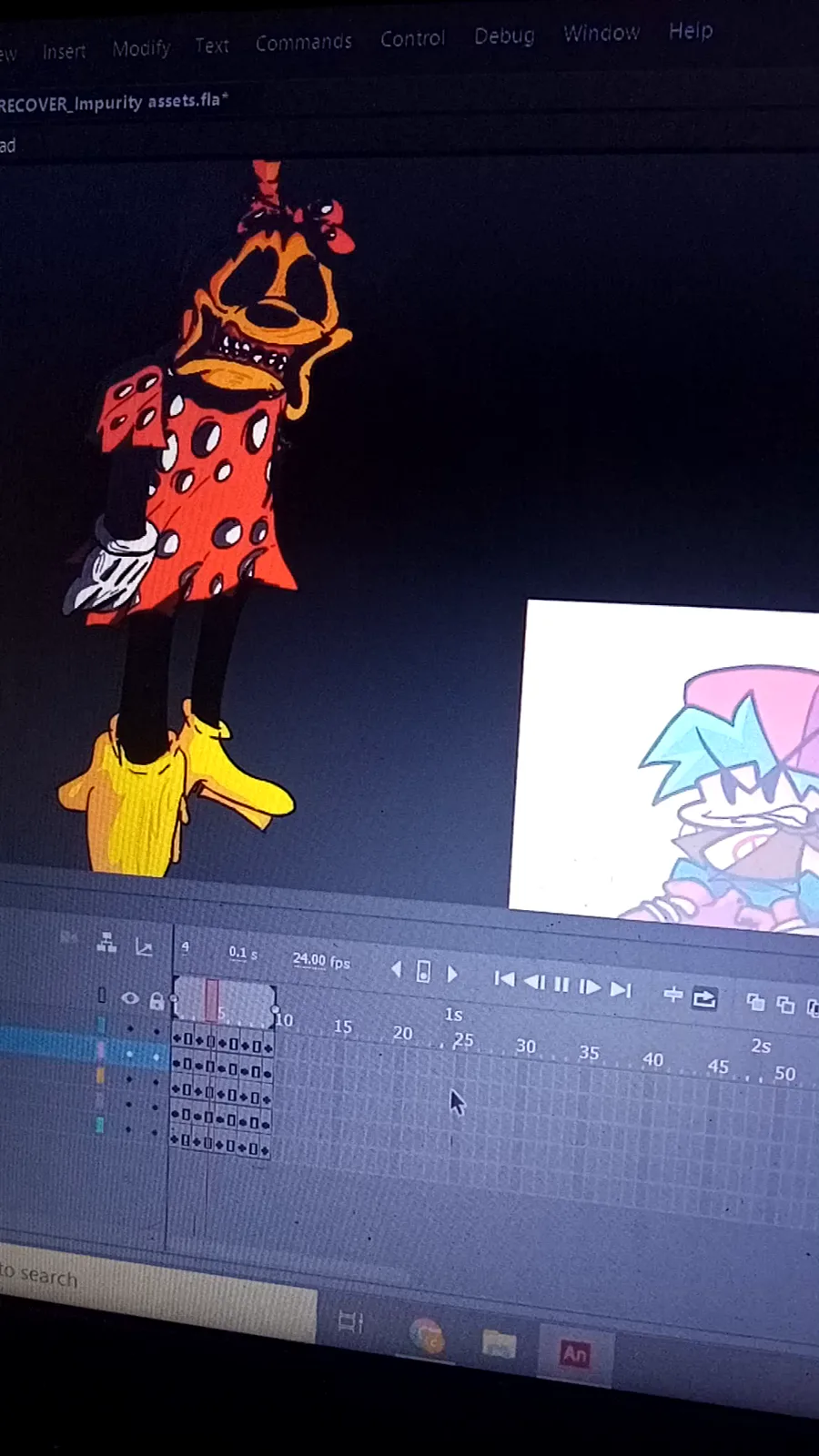819x1456 pixels.
Task: Open Chrome from the taskbar
Action: coord(426,1335)
